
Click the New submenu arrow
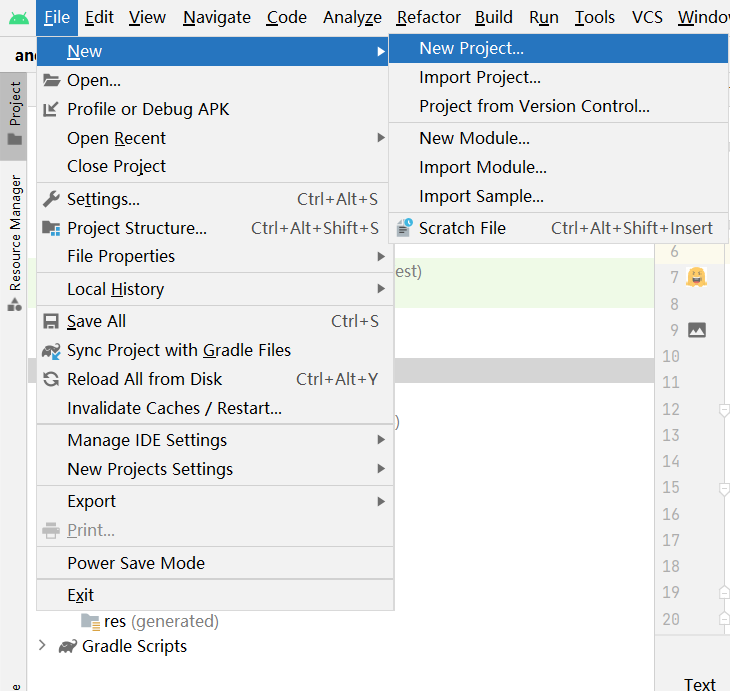pos(381,51)
